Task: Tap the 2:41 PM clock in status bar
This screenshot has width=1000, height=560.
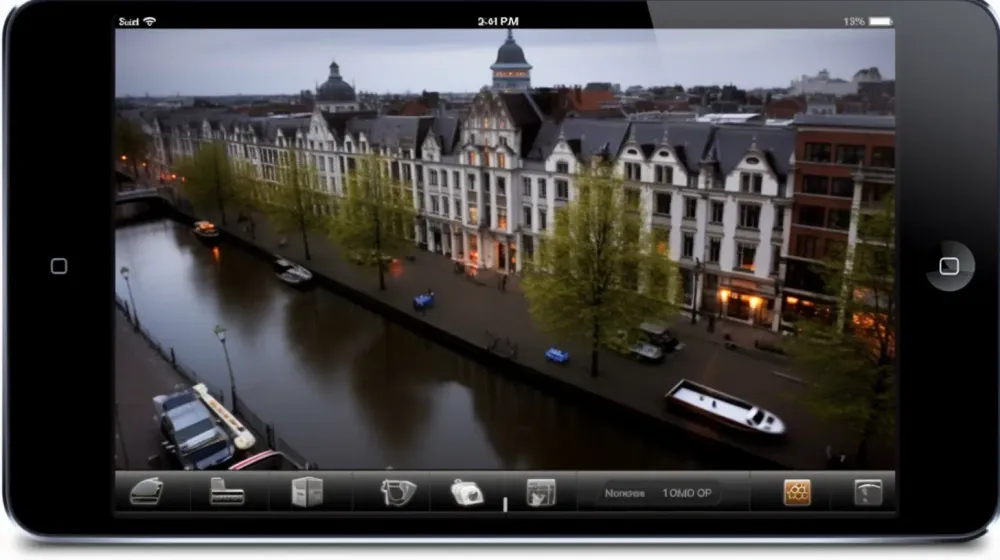Action: pyautogui.click(x=498, y=22)
